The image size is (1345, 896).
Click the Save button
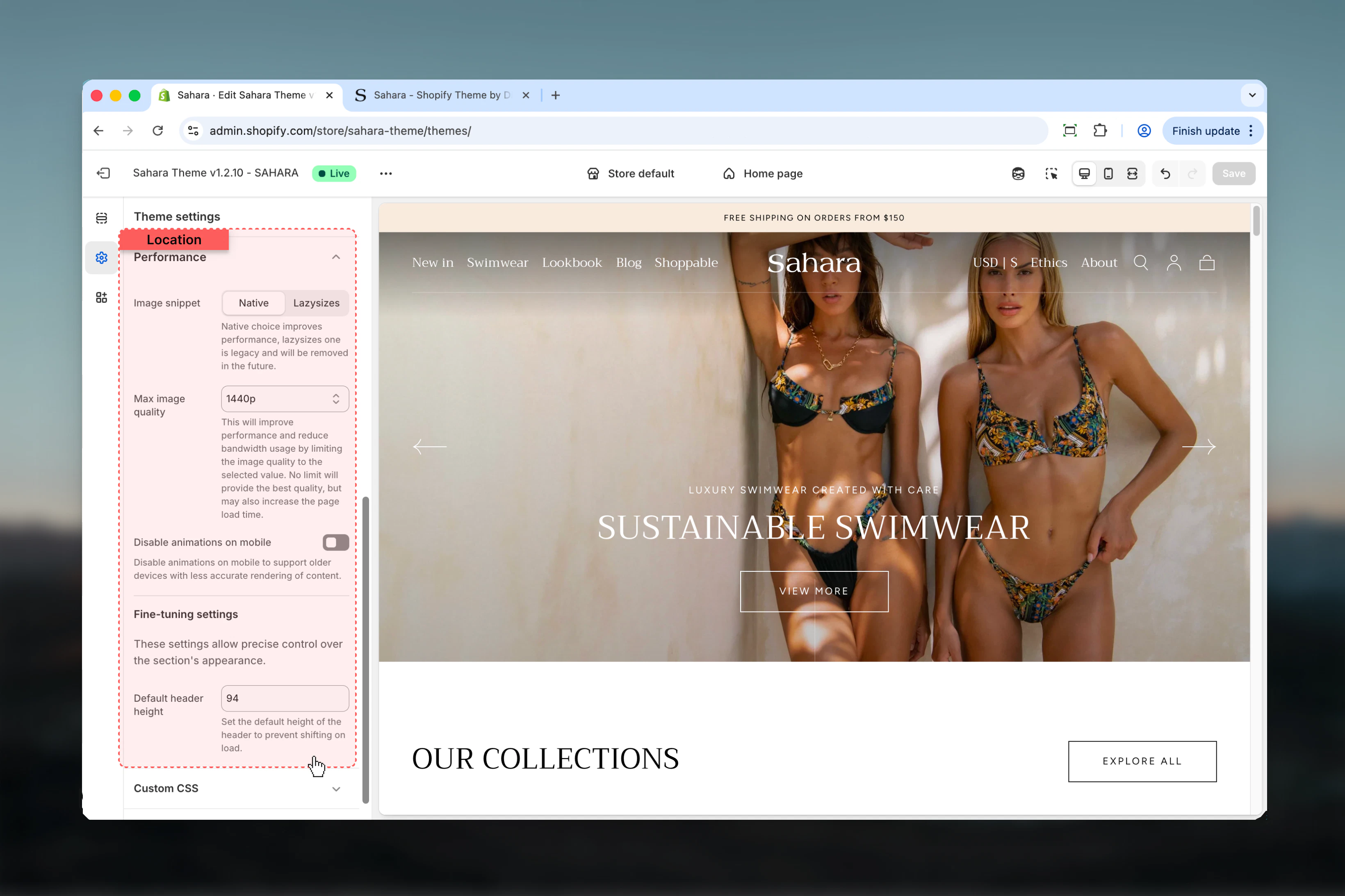(x=1233, y=174)
